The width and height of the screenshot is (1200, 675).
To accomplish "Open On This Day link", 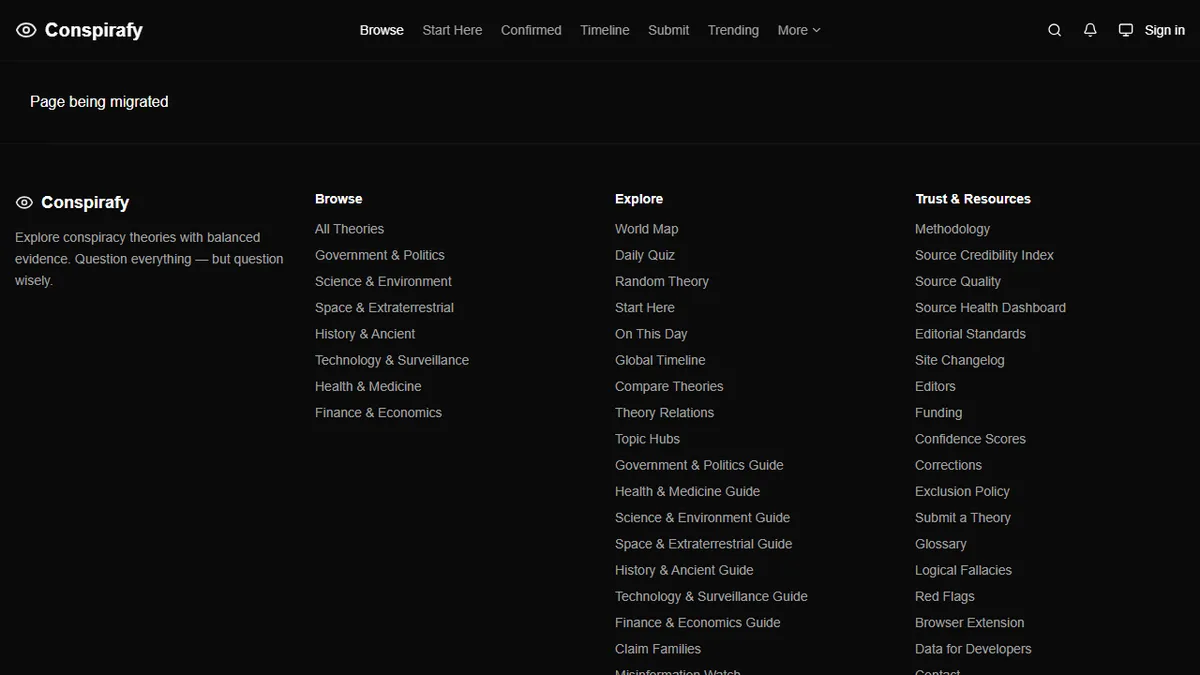I will pyautogui.click(x=651, y=334).
